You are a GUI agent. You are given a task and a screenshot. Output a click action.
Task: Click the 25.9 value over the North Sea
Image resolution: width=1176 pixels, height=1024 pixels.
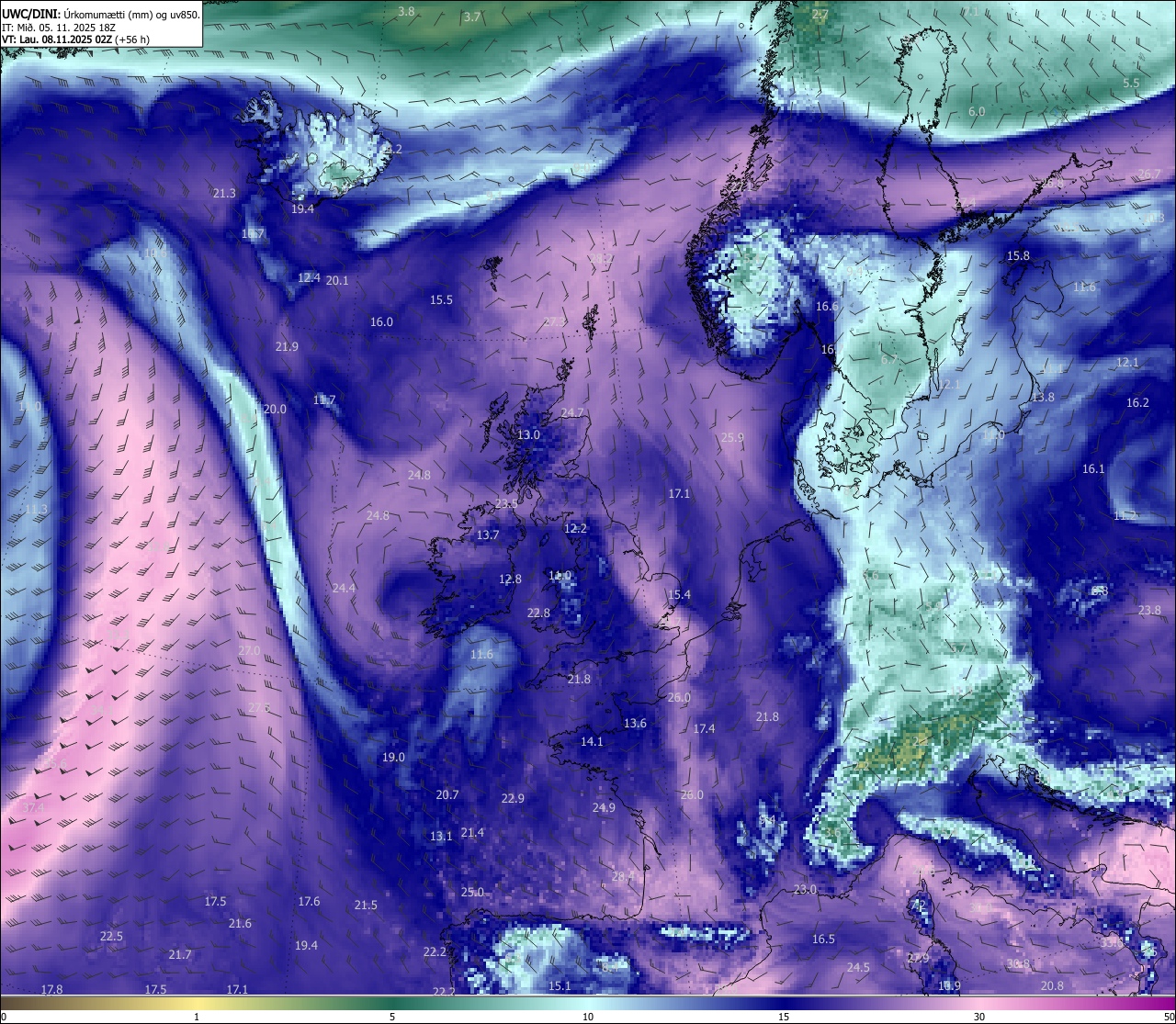732,437
